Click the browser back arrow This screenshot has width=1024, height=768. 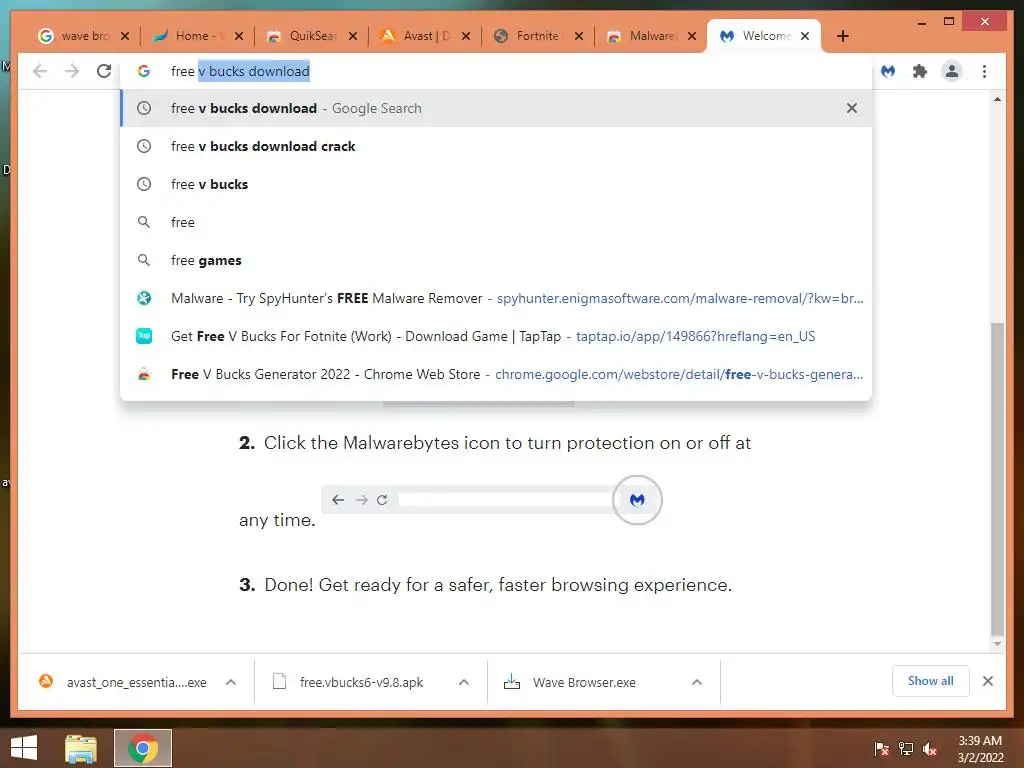point(40,71)
